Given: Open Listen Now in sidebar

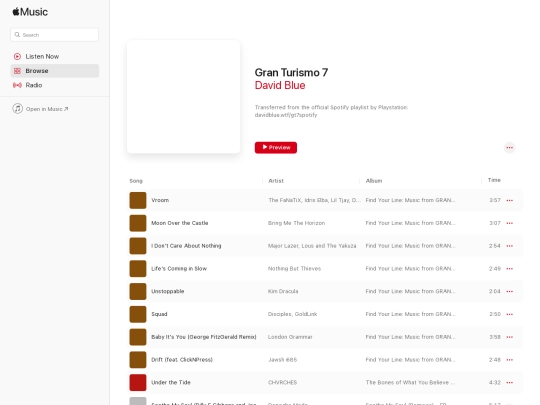Looking at the screenshot, I should pyautogui.click(x=54, y=56).
